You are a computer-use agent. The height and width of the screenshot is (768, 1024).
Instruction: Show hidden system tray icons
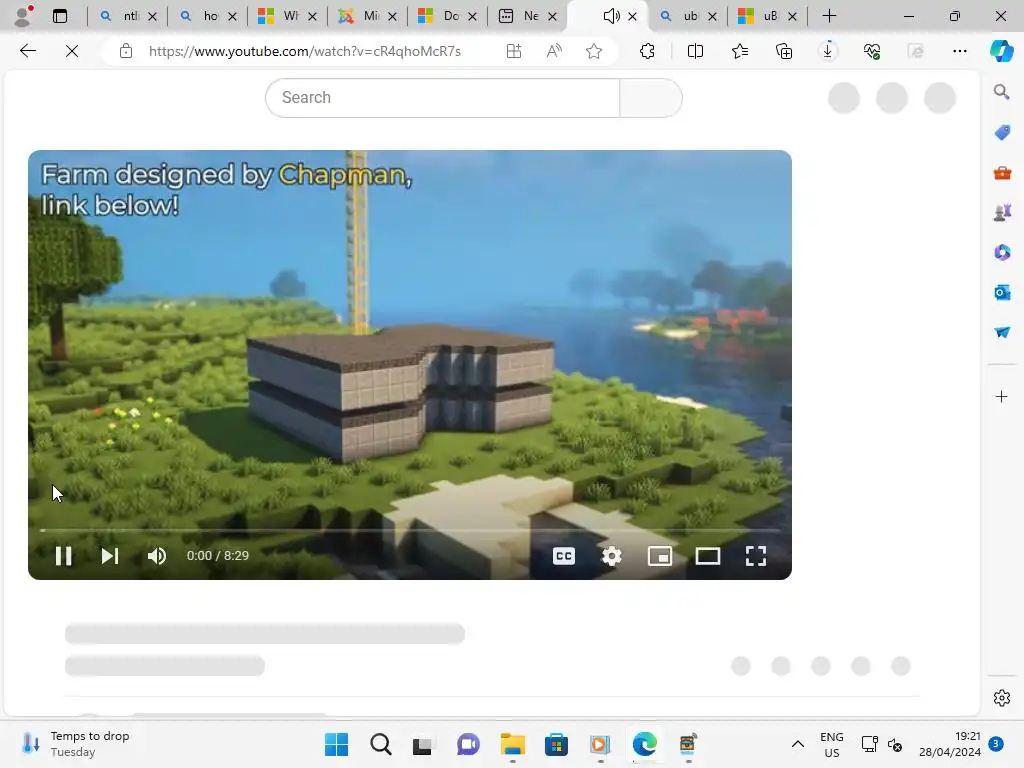pos(797,744)
